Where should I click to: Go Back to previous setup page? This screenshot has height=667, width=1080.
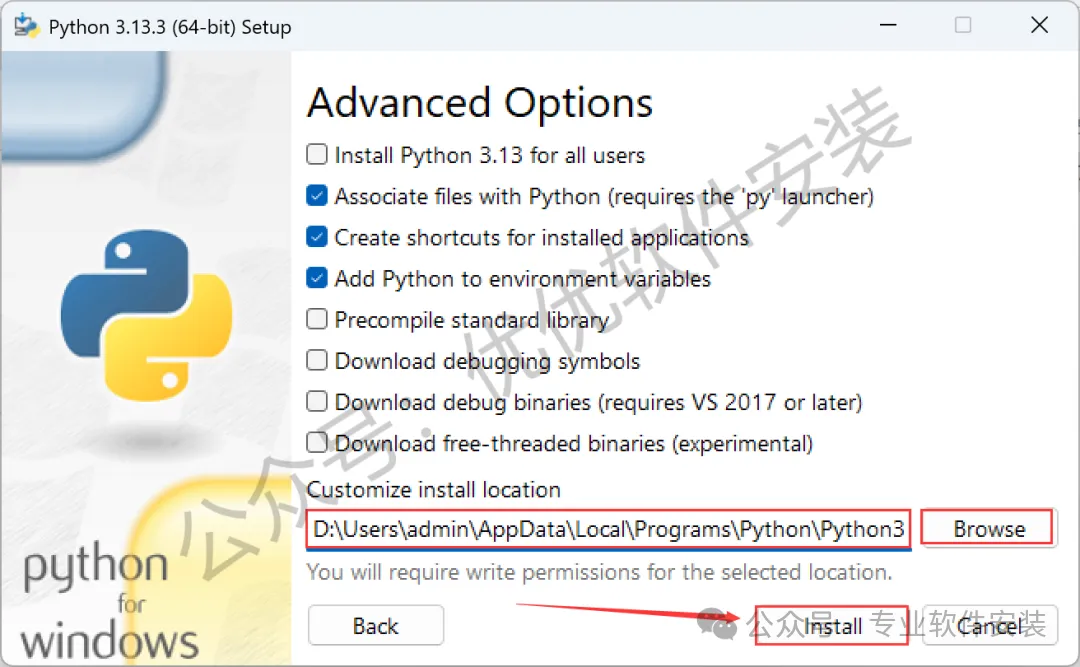(x=375, y=626)
